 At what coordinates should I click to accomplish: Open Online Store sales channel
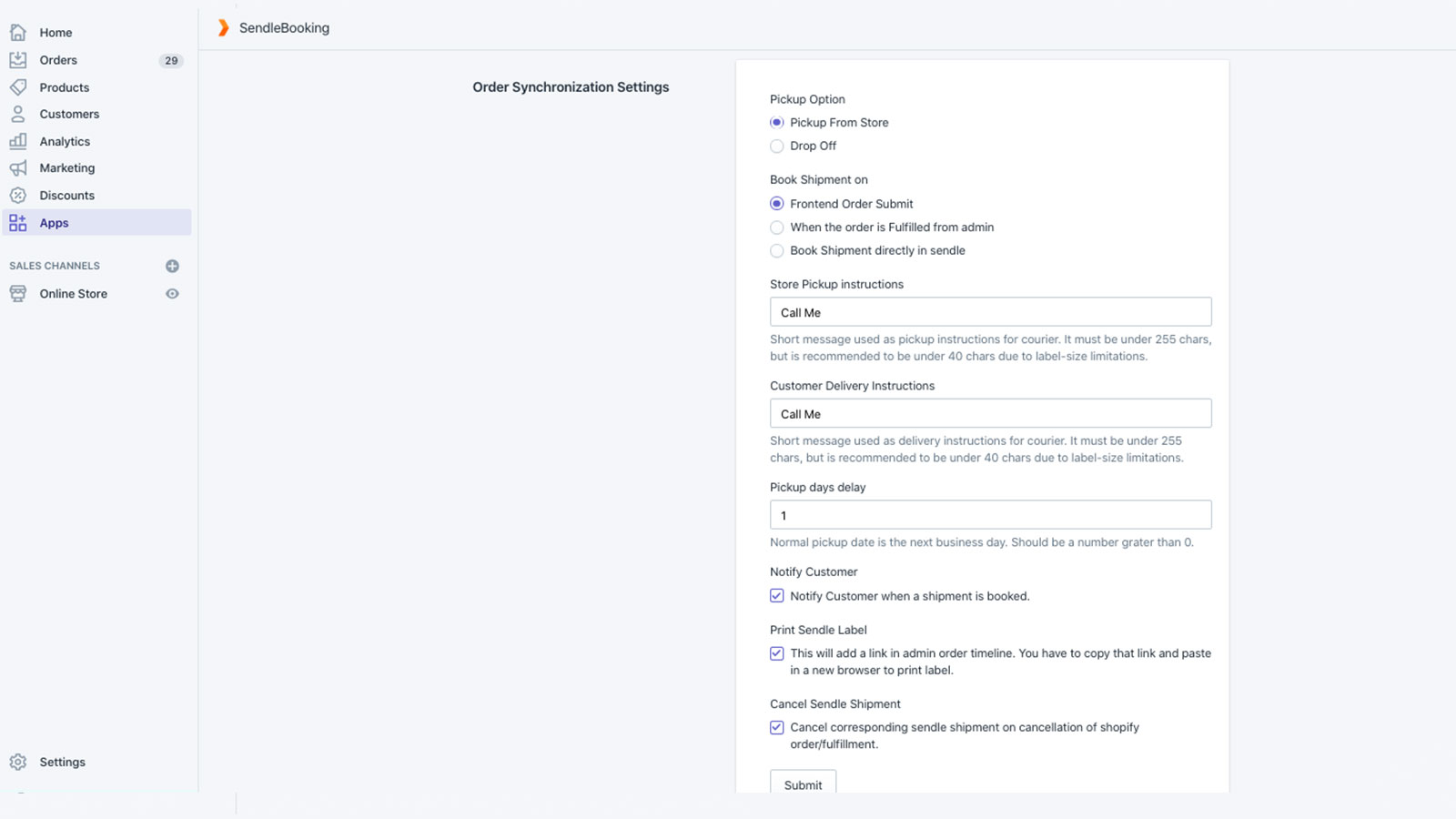(x=73, y=294)
